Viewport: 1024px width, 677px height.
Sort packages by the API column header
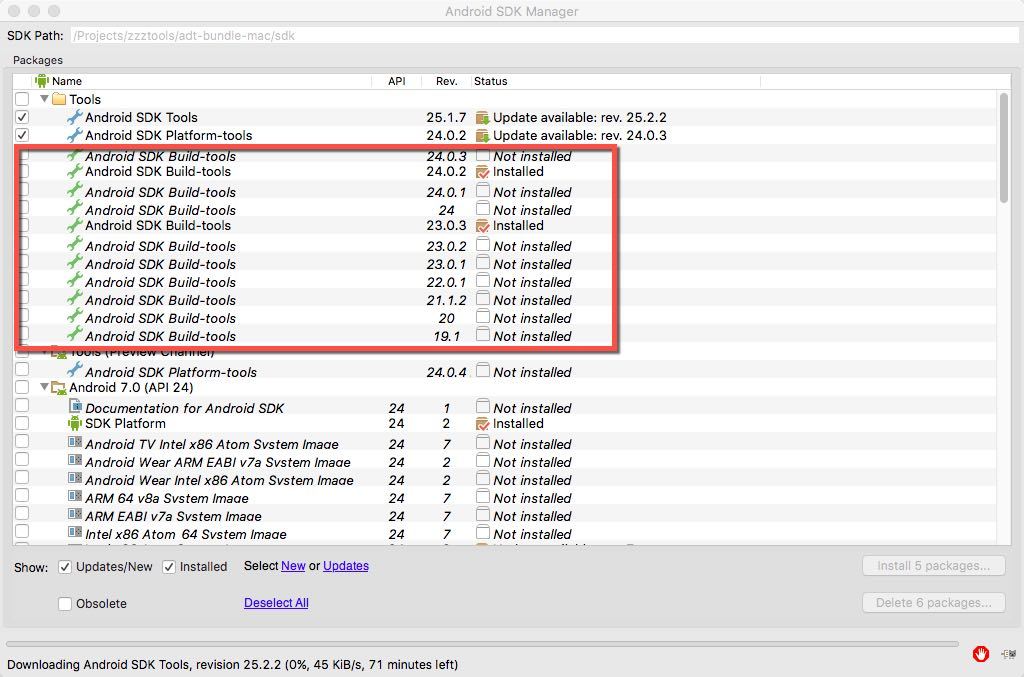coord(396,81)
